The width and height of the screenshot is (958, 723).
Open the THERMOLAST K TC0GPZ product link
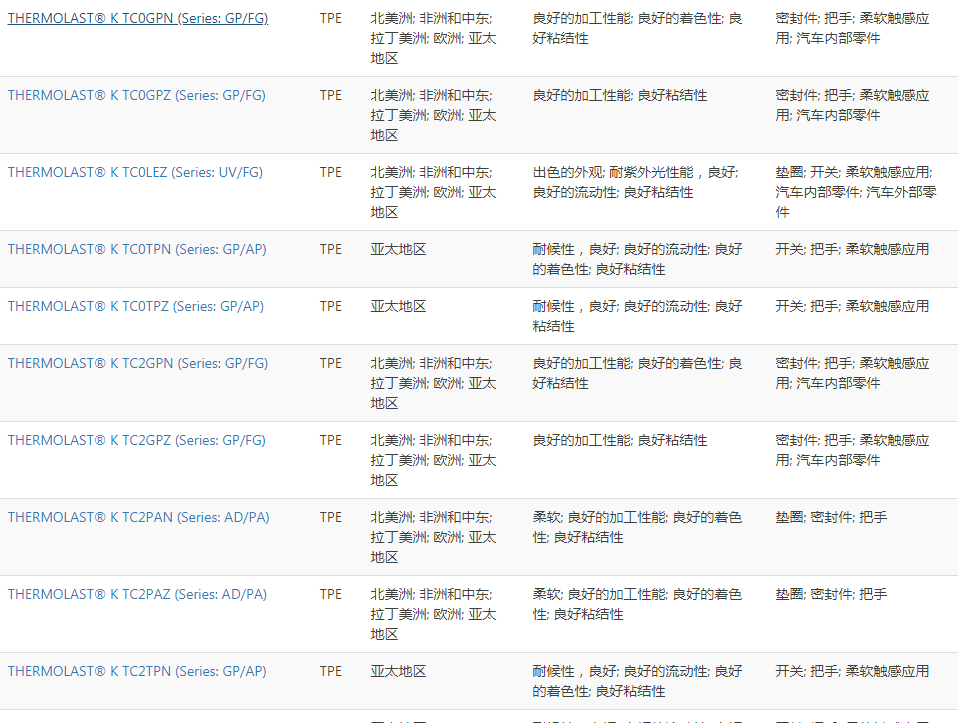pyautogui.click(x=137, y=95)
